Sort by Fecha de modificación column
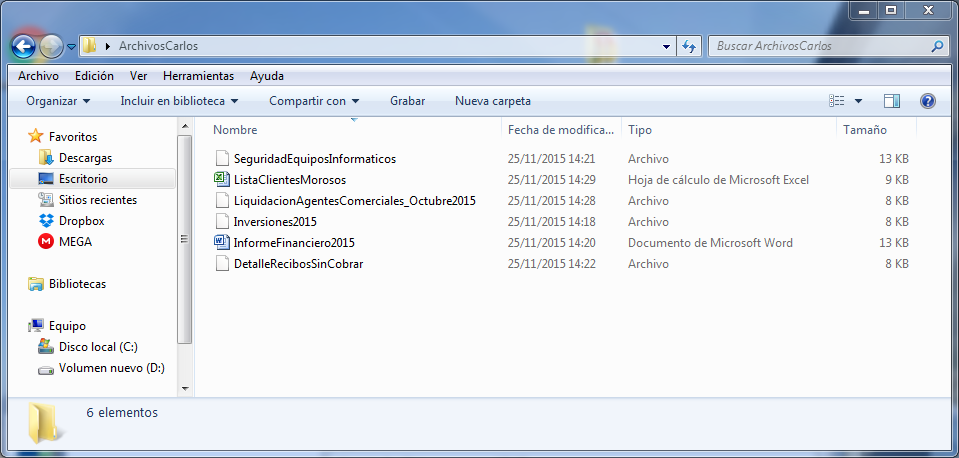This screenshot has height=458, width=959. coord(561,130)
